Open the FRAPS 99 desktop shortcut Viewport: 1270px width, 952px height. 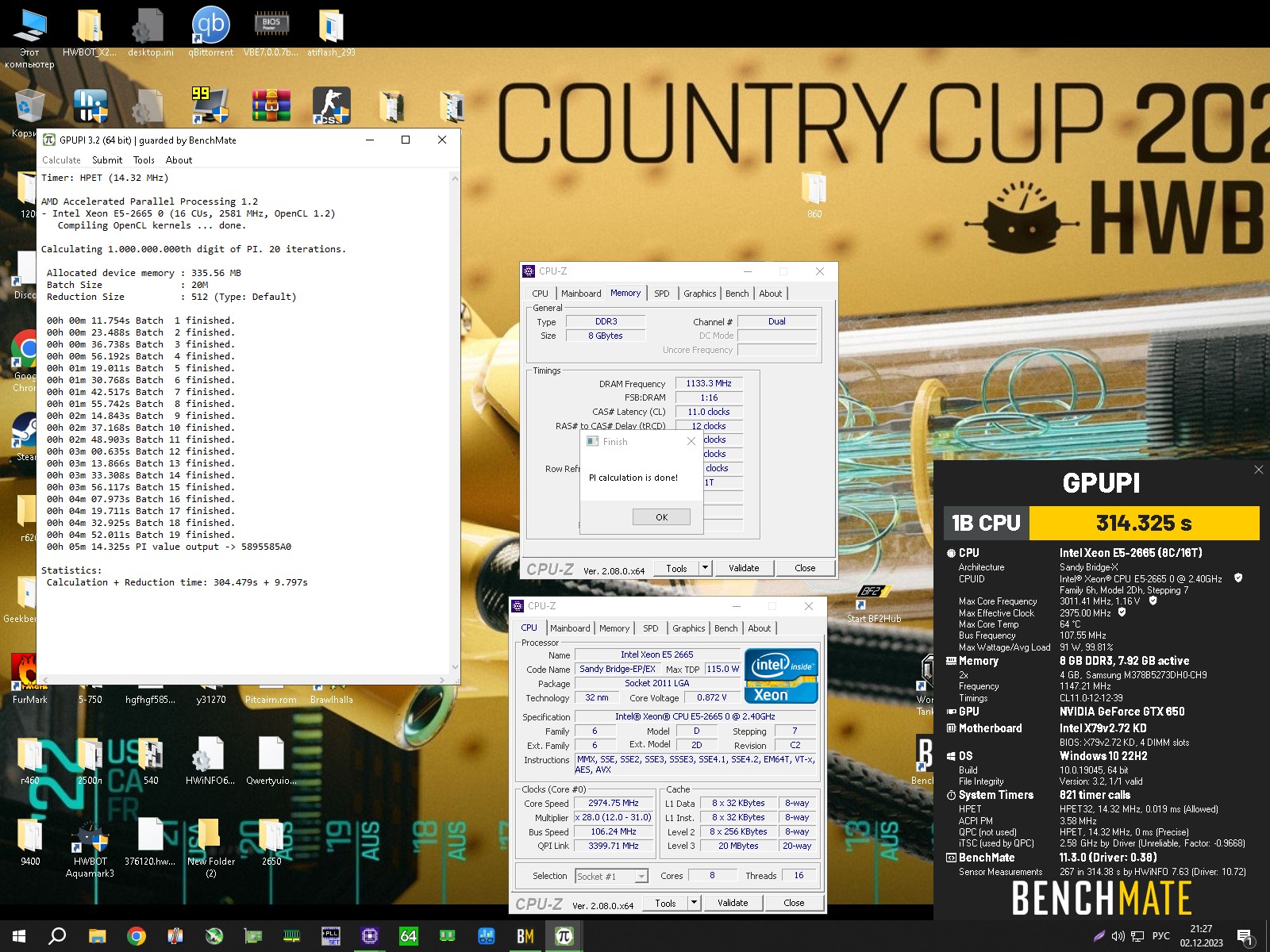tap(210, 105)
